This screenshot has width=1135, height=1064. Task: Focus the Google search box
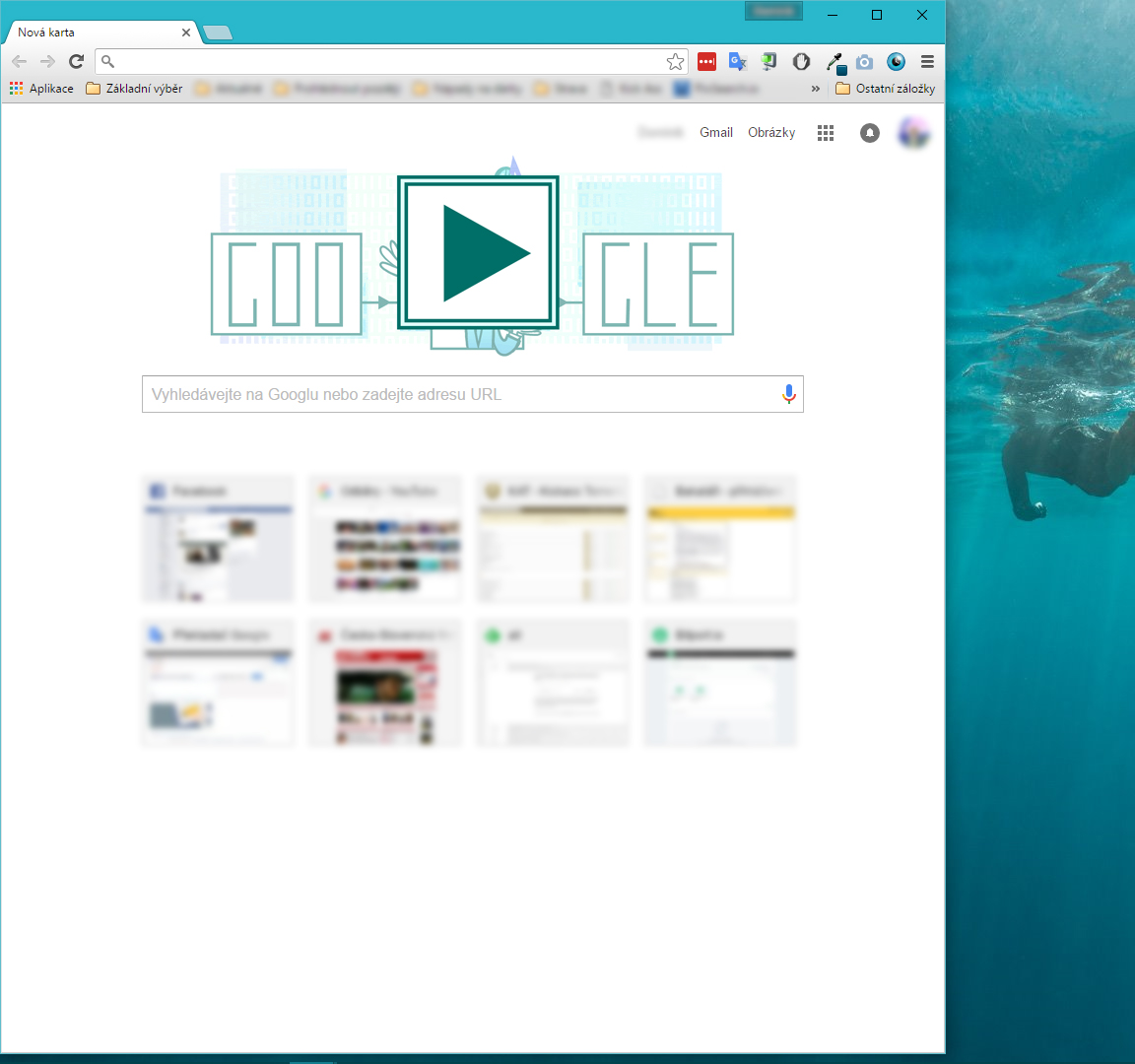(x=458, y=394)
